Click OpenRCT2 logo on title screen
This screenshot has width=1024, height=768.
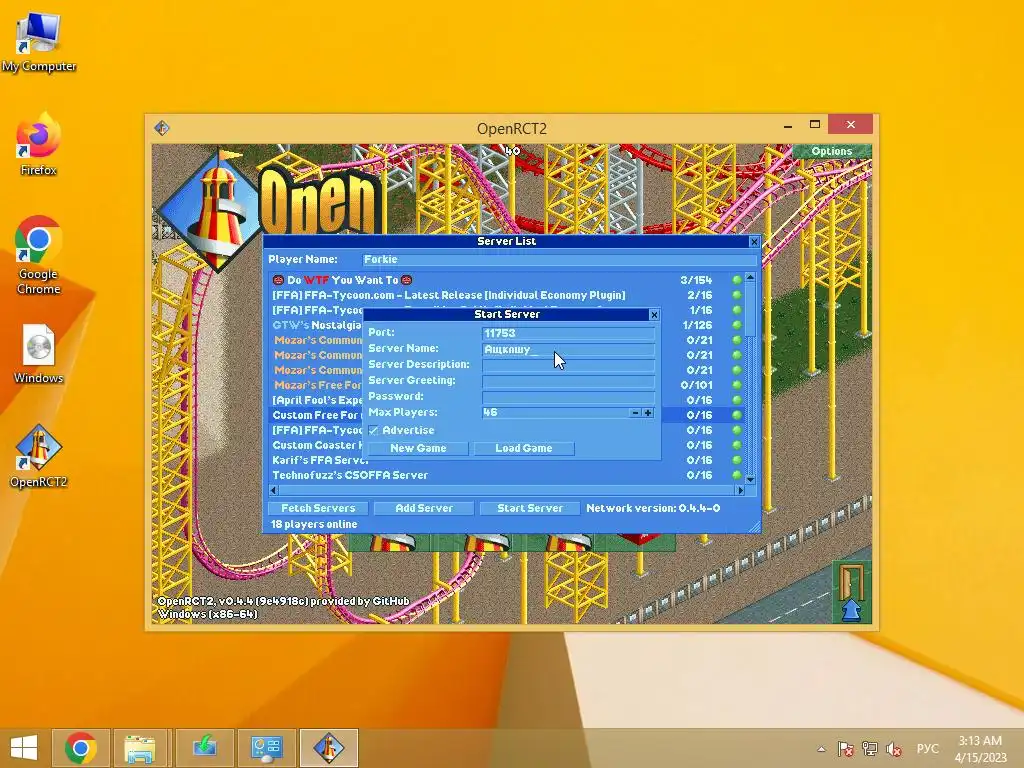(269, 208)
